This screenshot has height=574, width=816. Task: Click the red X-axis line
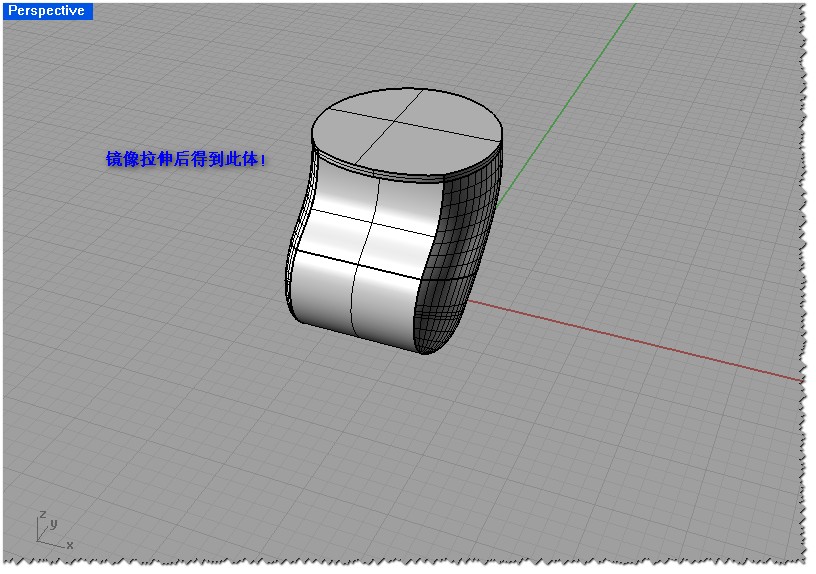[x=635, y=341]
